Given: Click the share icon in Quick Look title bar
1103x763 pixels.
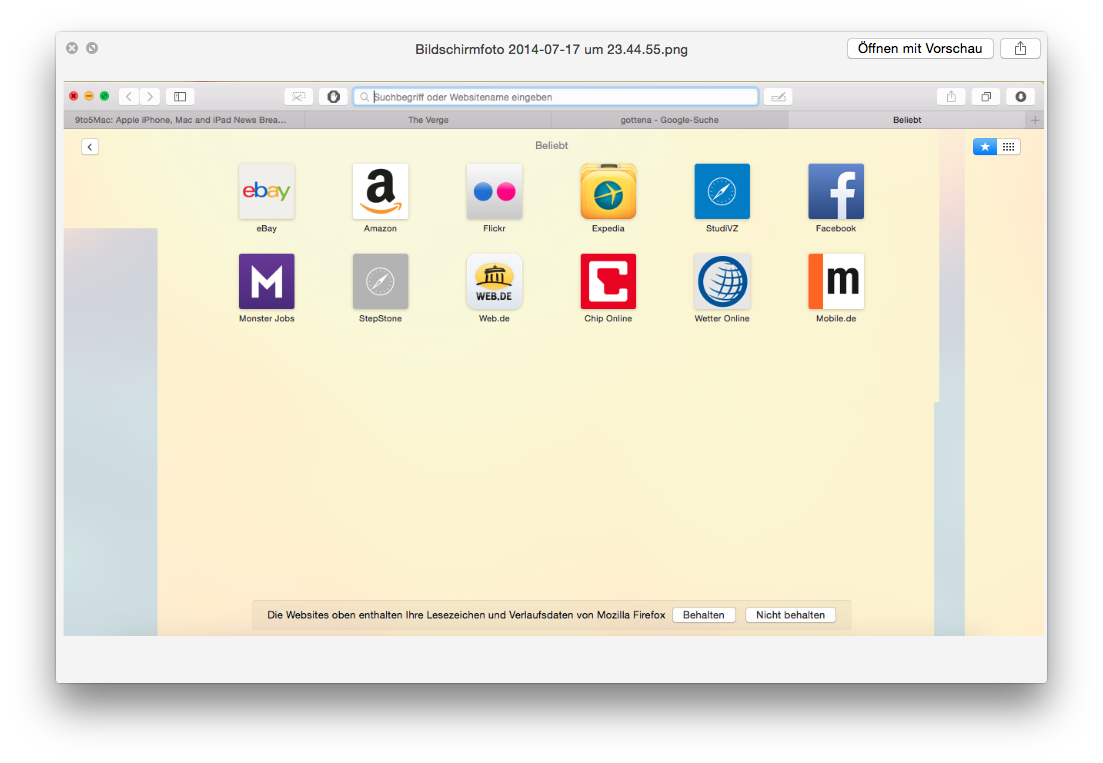Looking at the screenshot, I should 1020,49.
